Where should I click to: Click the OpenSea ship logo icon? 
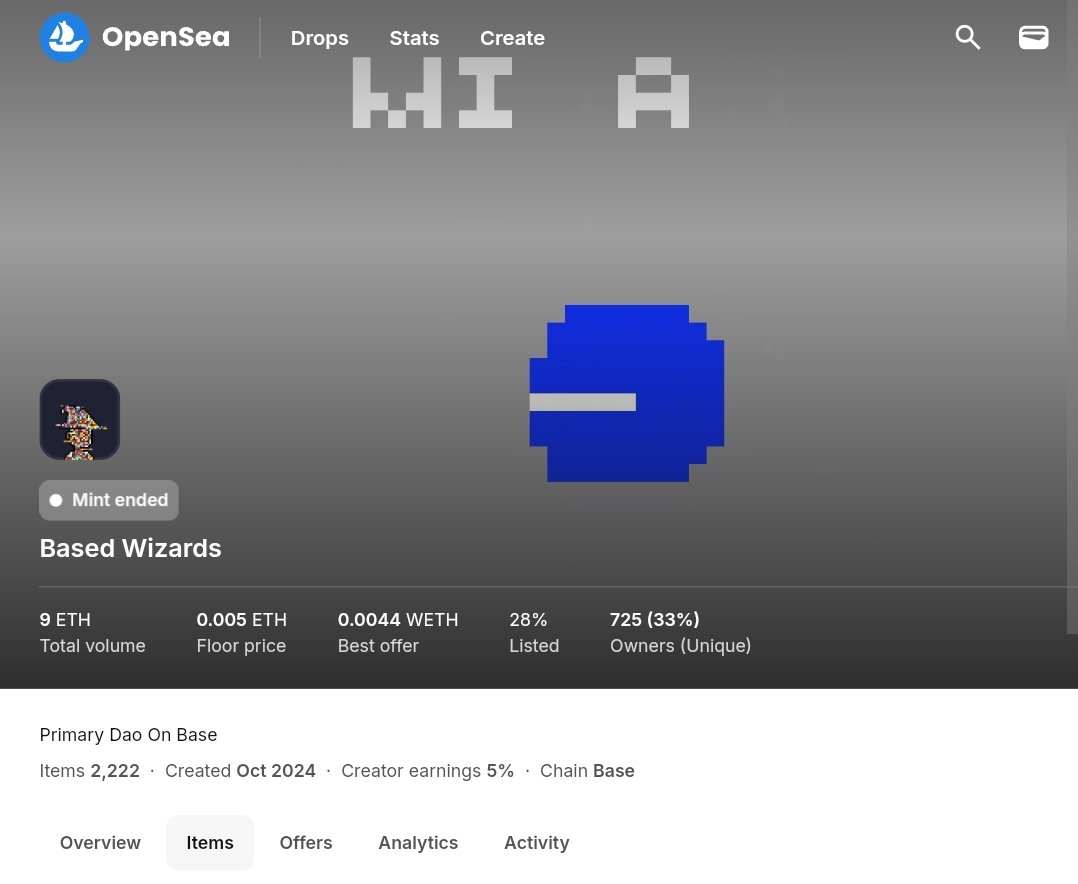pyautogui.click(x=65, y=37)
